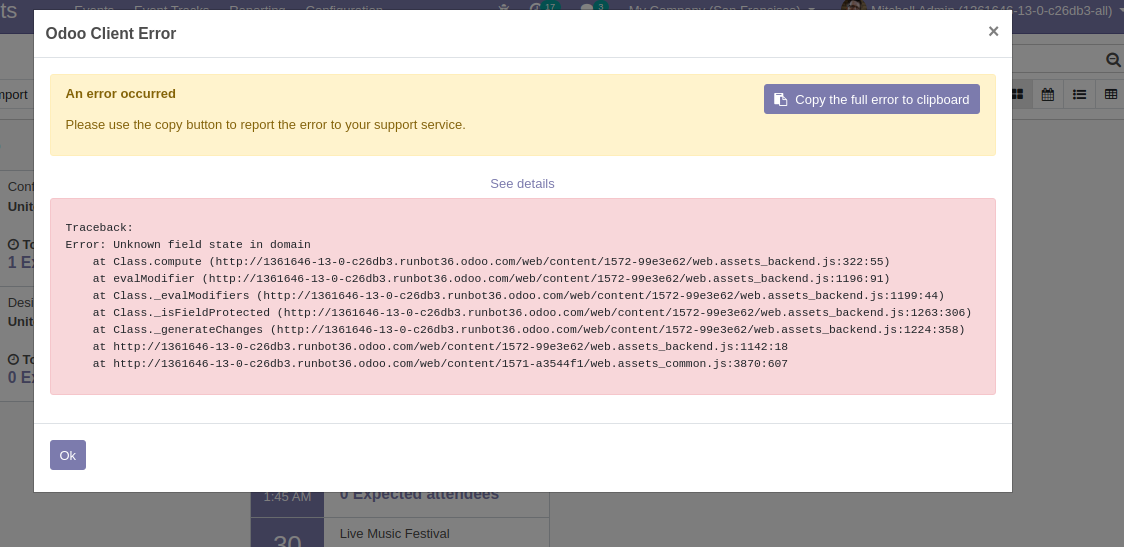Confirm the error with the Ok button
This screenshot has height=547, width=1124.
coord(68,455)
